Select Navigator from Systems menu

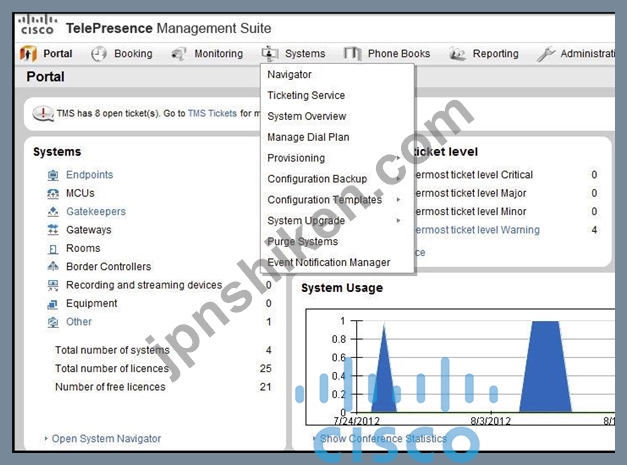point(290,74)
